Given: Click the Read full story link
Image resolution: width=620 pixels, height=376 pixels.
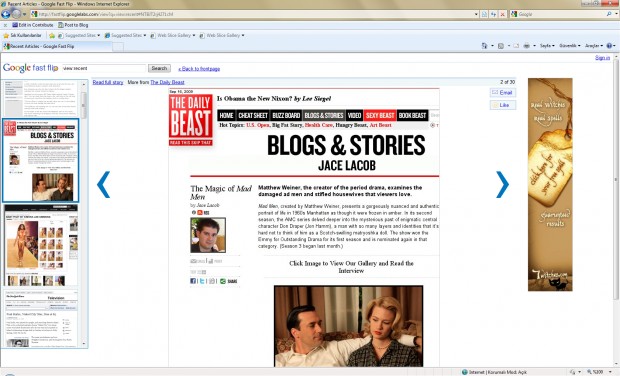Looking at the screenshot, I should [x=108, y=82].
